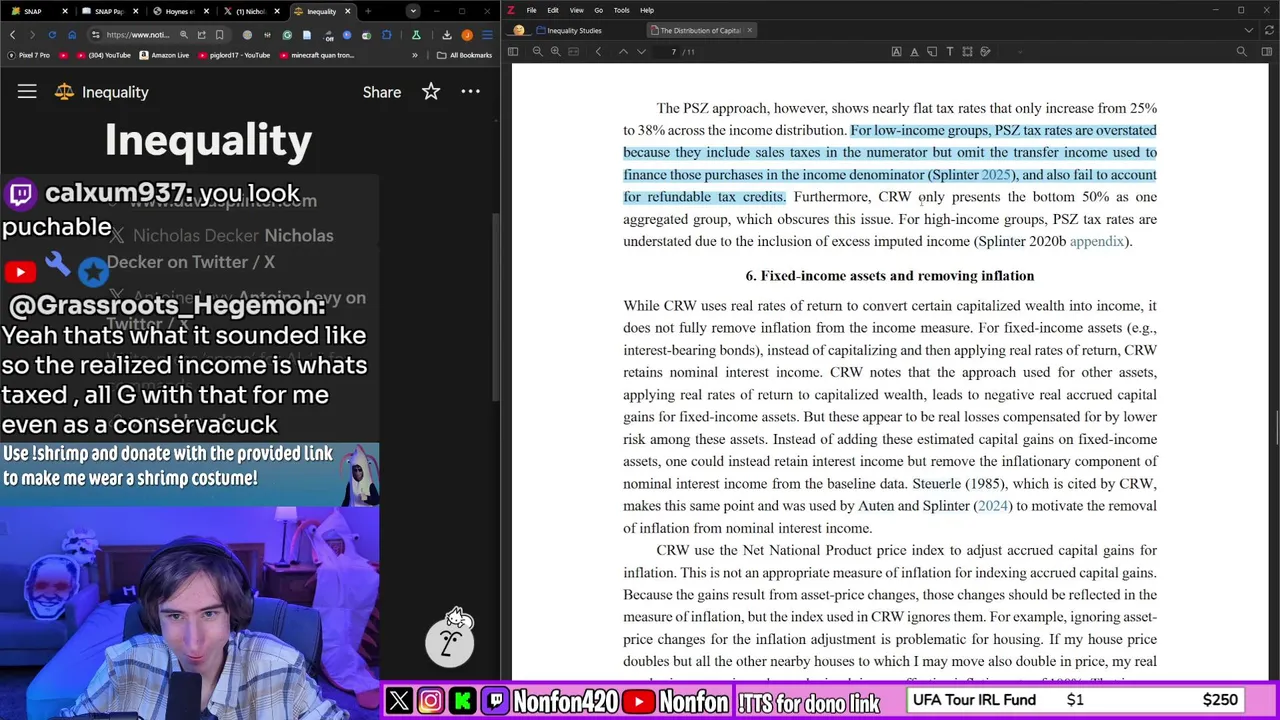
Task: Click the Inequality page breadcrumb title
Action: point(115,92)
